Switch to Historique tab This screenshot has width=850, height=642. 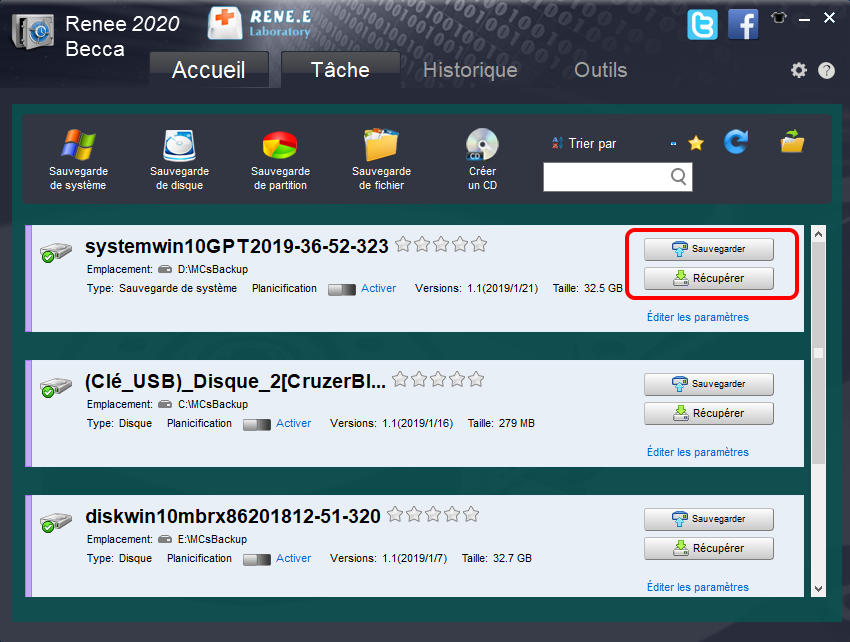470,70
